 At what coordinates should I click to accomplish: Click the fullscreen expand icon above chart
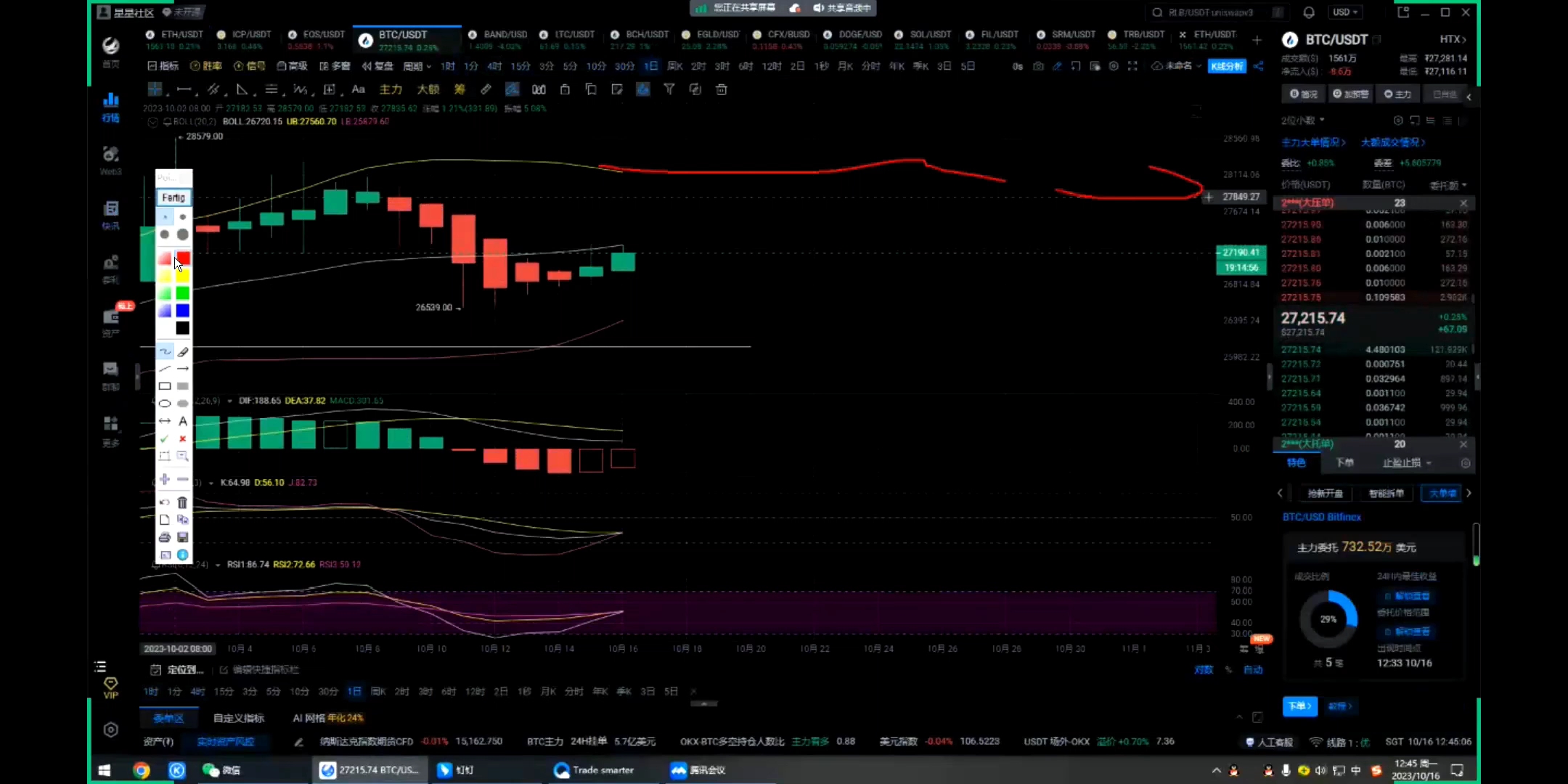[x=1132, y=66]
